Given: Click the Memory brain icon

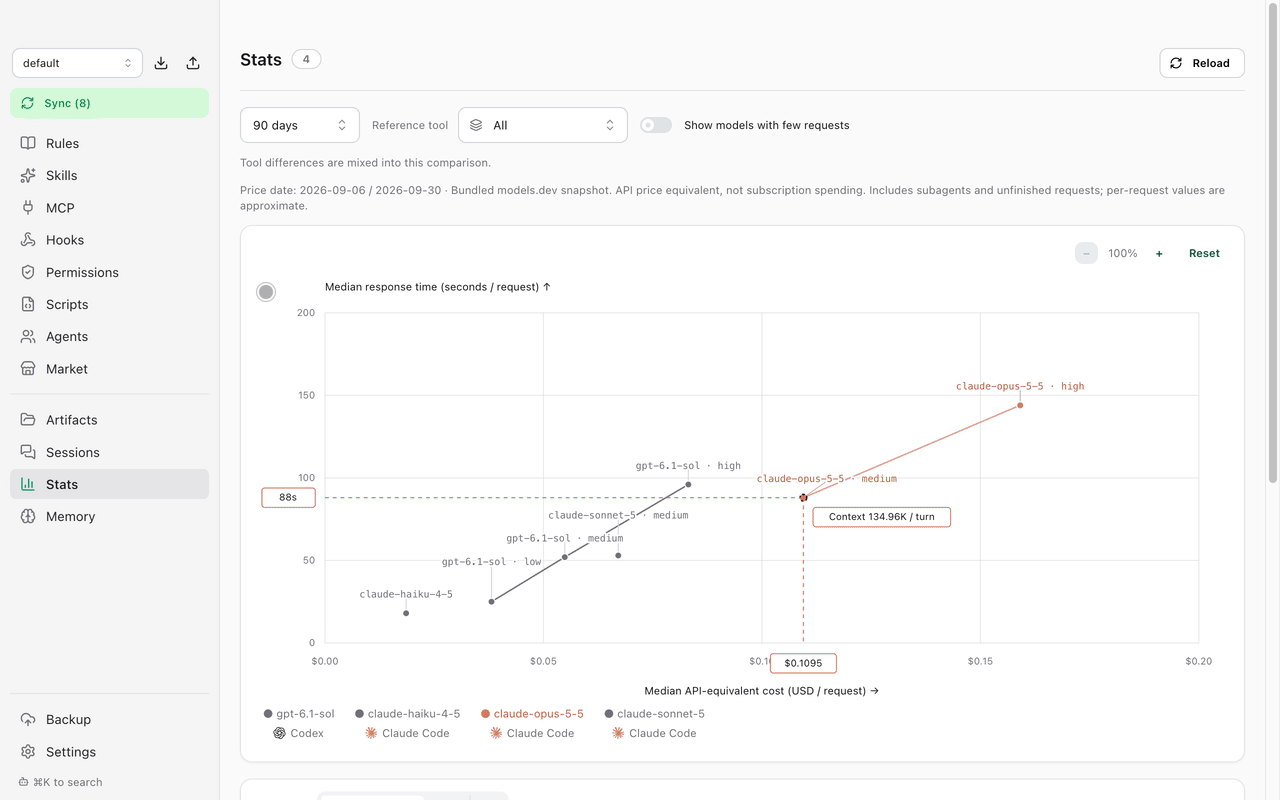Looking at the screenshot, I should click(28, 516).
